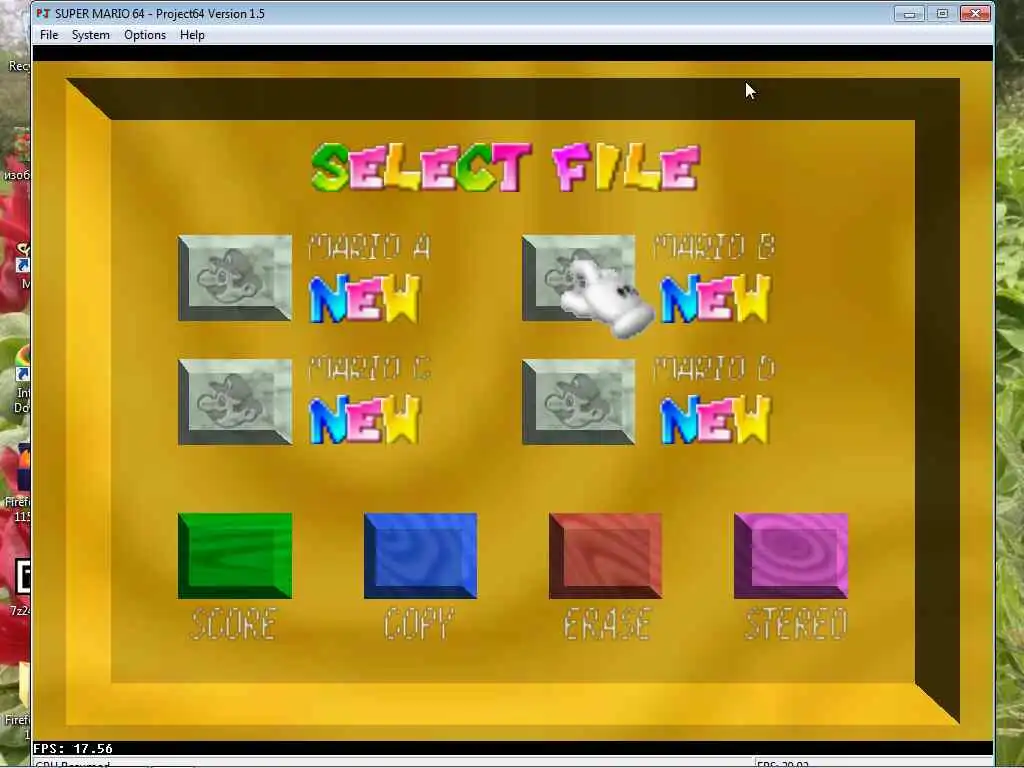Click the red Erase block
Screen dimensions: 1024x768
[x=605, y=556]
